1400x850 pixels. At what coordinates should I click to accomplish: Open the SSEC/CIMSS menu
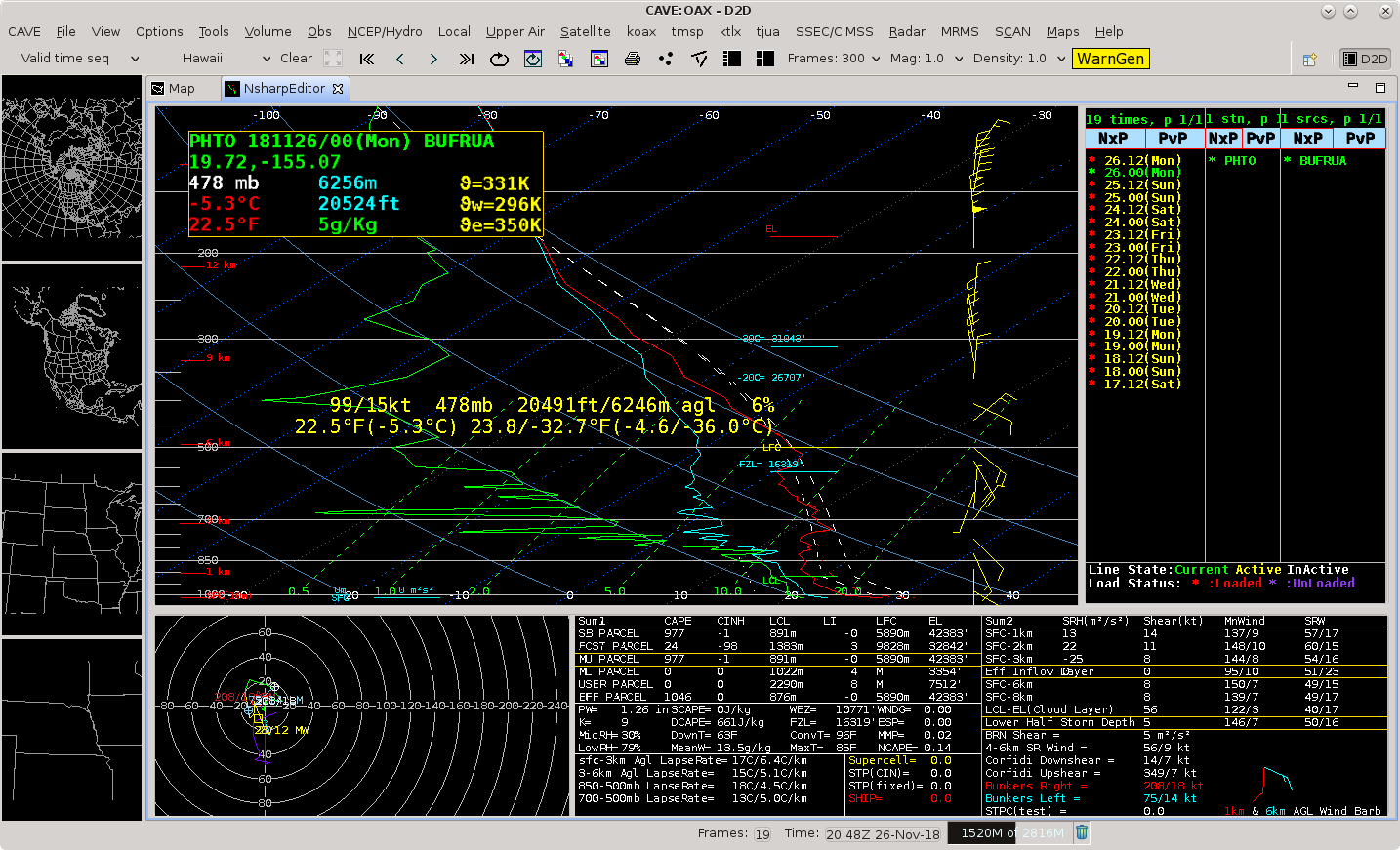[834, 31]
